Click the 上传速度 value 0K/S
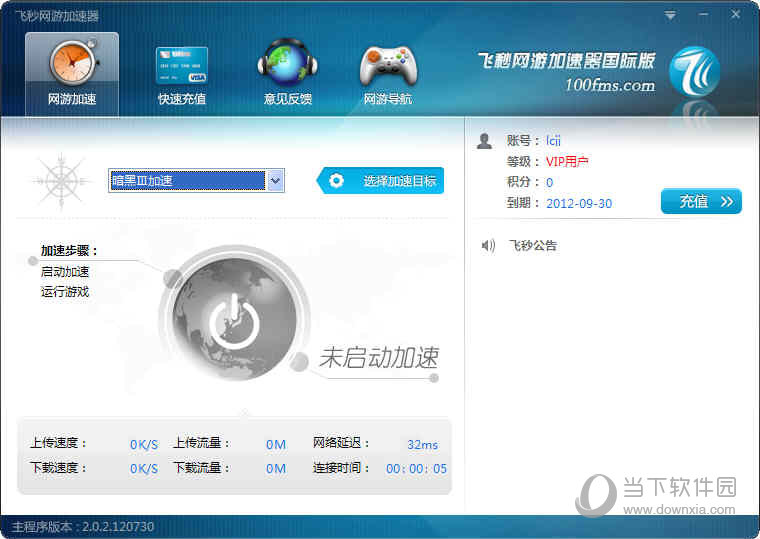The width and height of the screenshot is (760, 539). pyautogui.click(x=144, y=444)
